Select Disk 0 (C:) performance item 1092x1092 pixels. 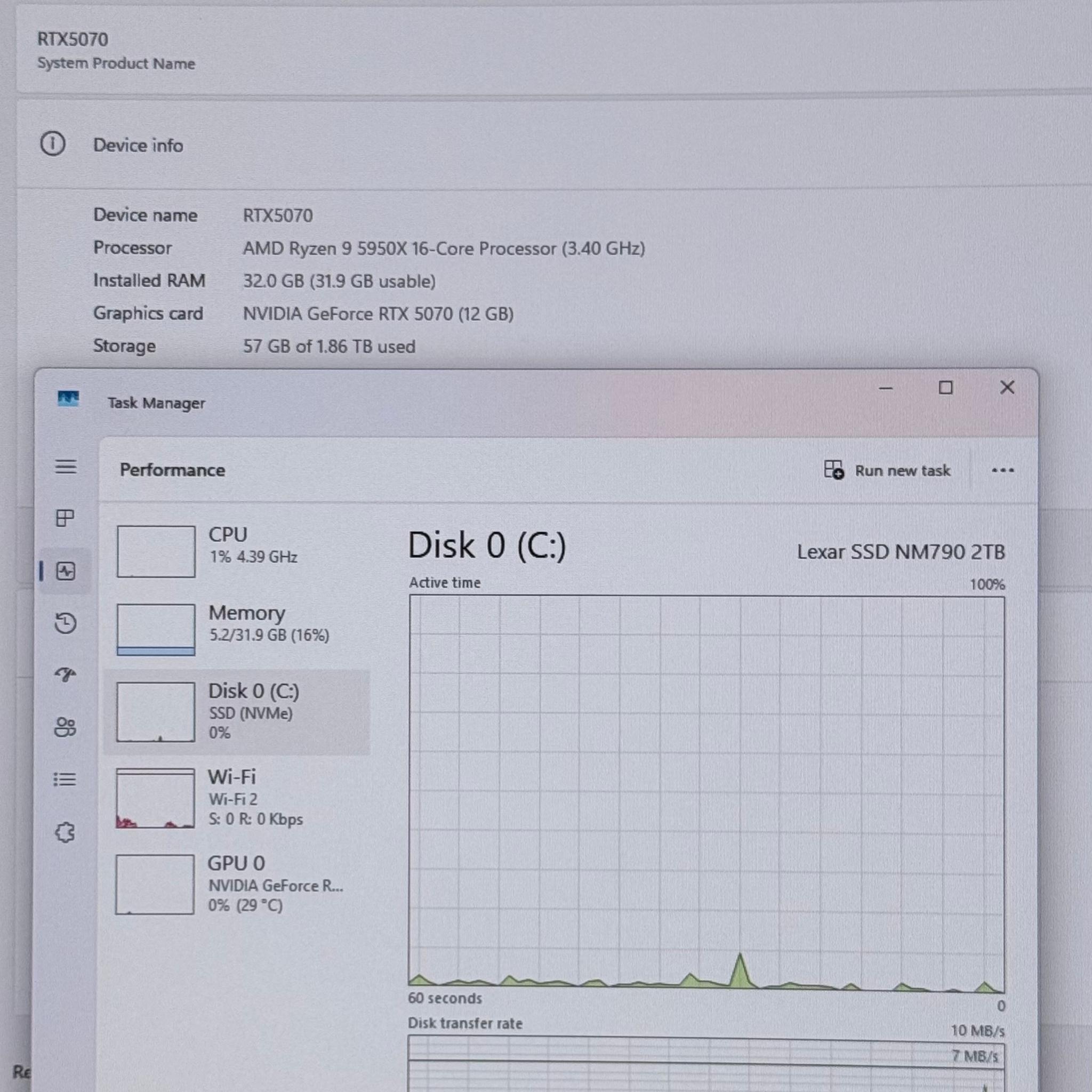click(x=236, y=712)
